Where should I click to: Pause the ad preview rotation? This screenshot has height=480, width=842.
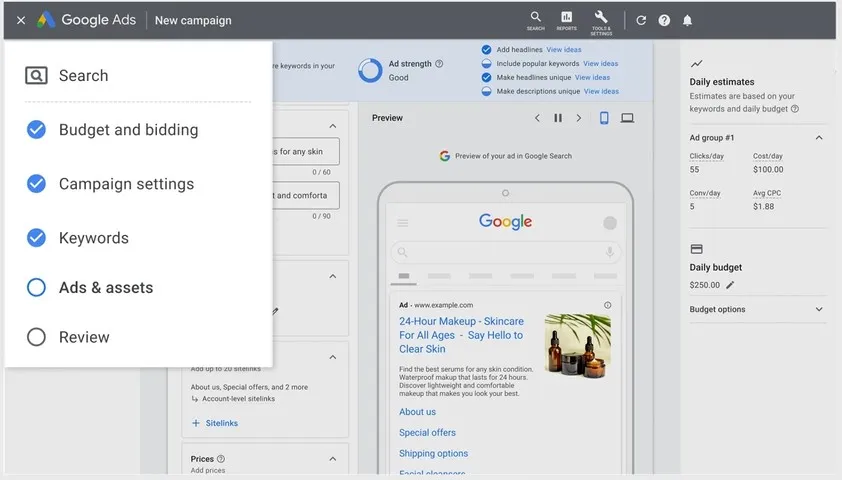tap(558, 118)
